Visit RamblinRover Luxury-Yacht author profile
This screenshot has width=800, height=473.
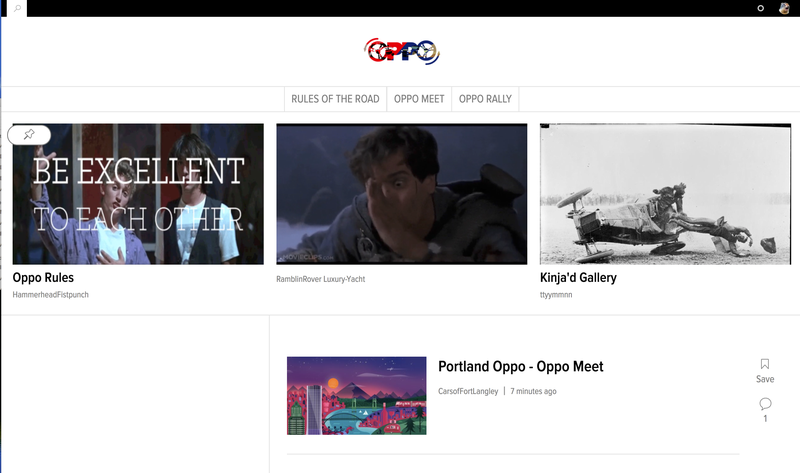pos(320,279)
